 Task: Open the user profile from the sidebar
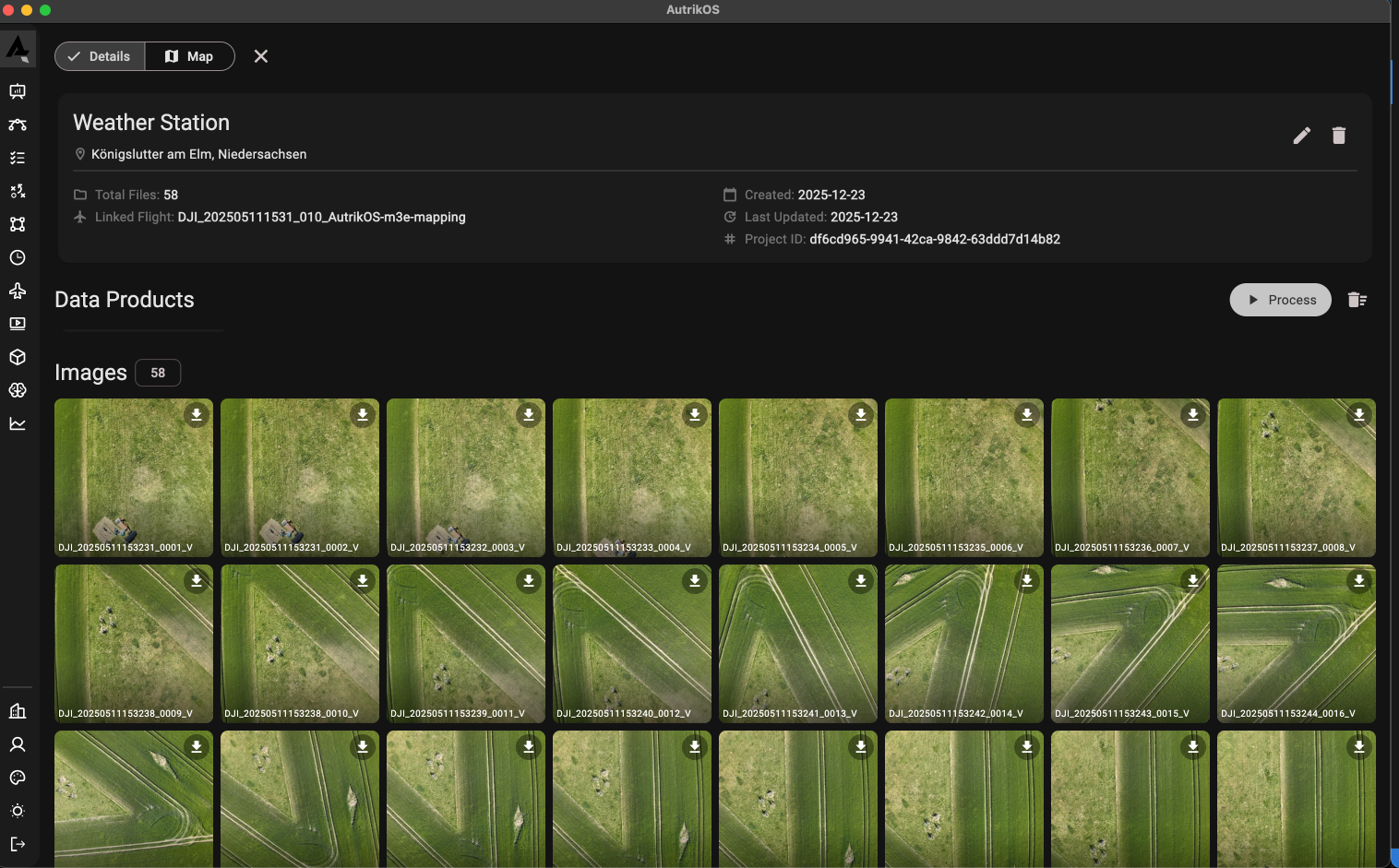18,744
